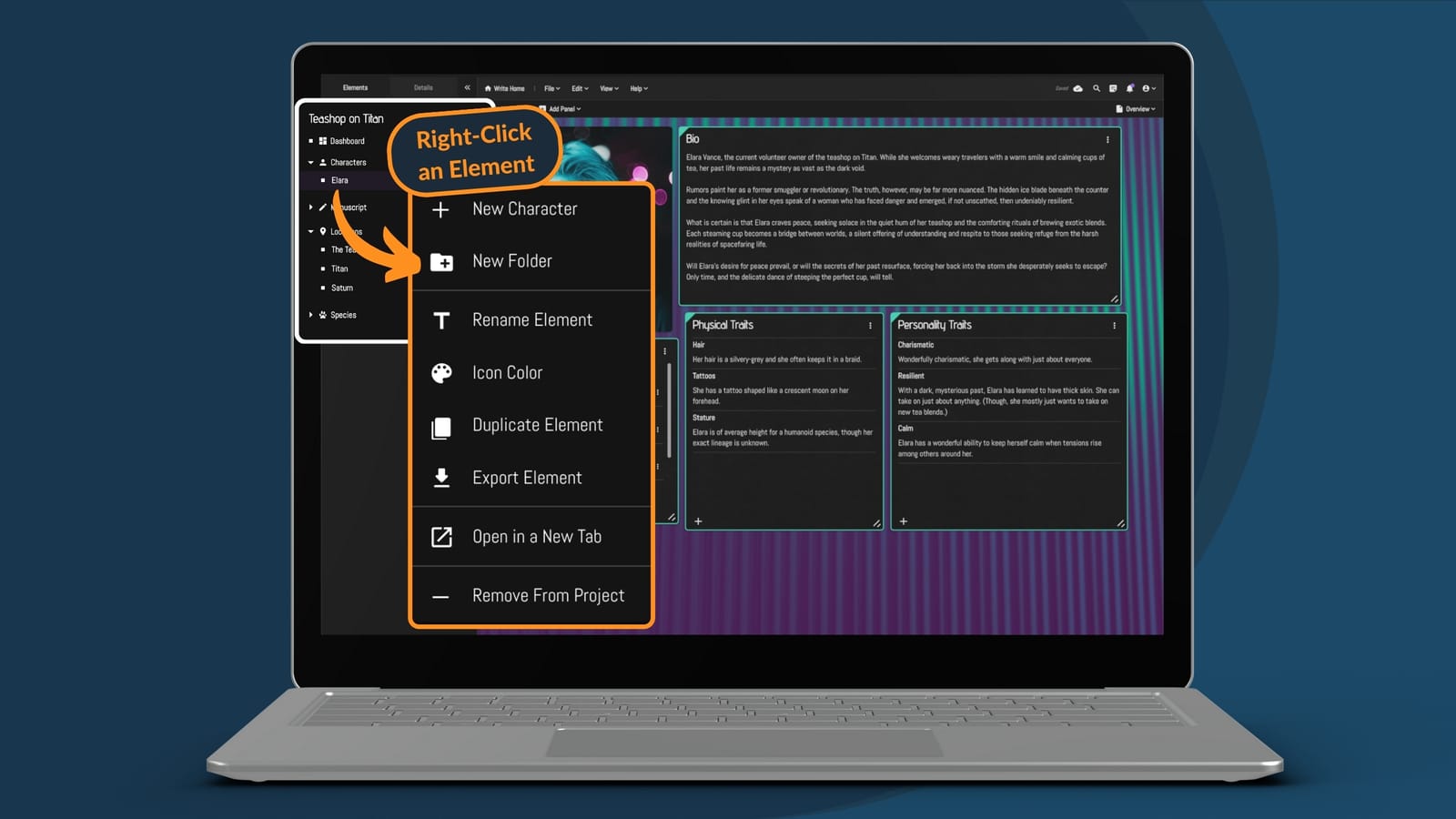The image size is (1456, 819).
Task: Select Rename Element from context menu
Action: (531, 320)
